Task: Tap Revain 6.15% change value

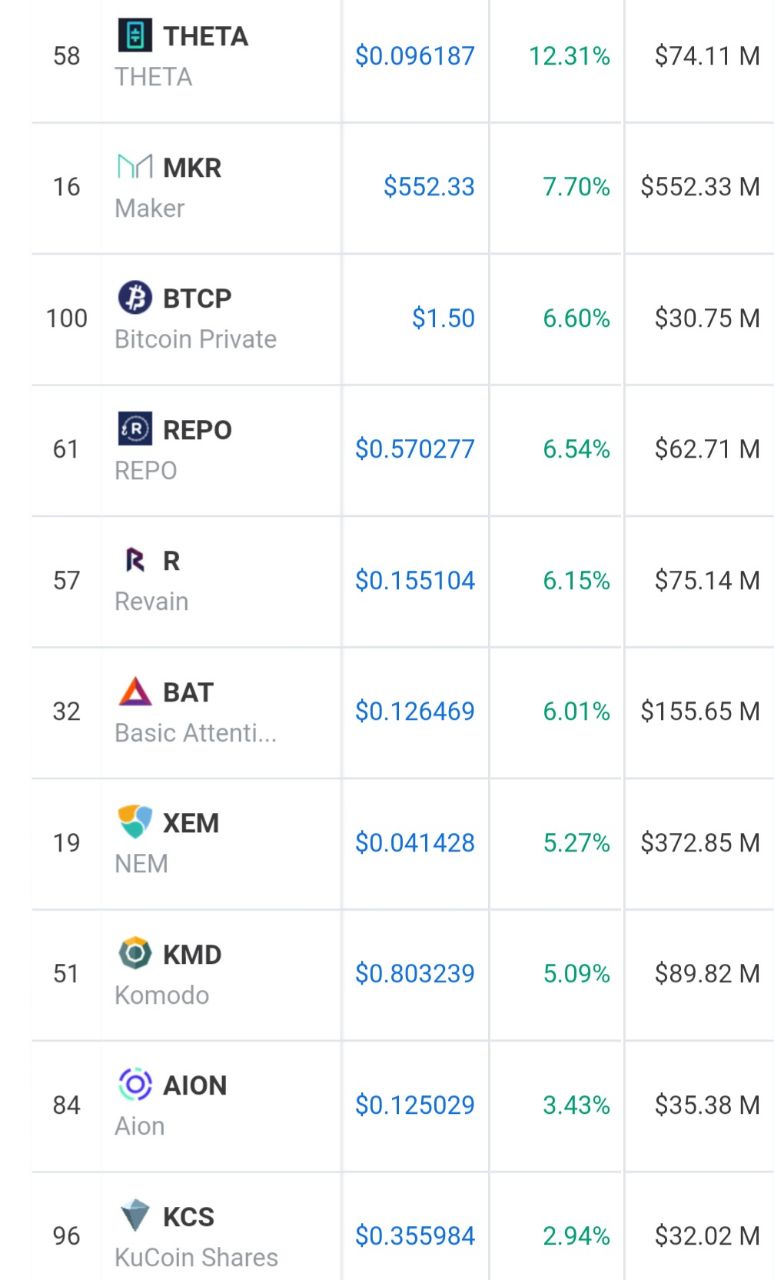Action: tap(576, 580)
